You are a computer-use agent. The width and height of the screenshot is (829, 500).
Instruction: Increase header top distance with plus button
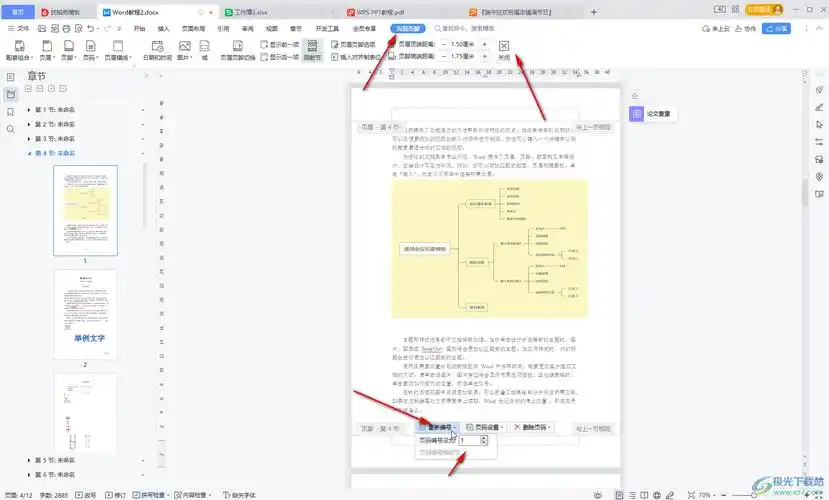tap(484, 44)
